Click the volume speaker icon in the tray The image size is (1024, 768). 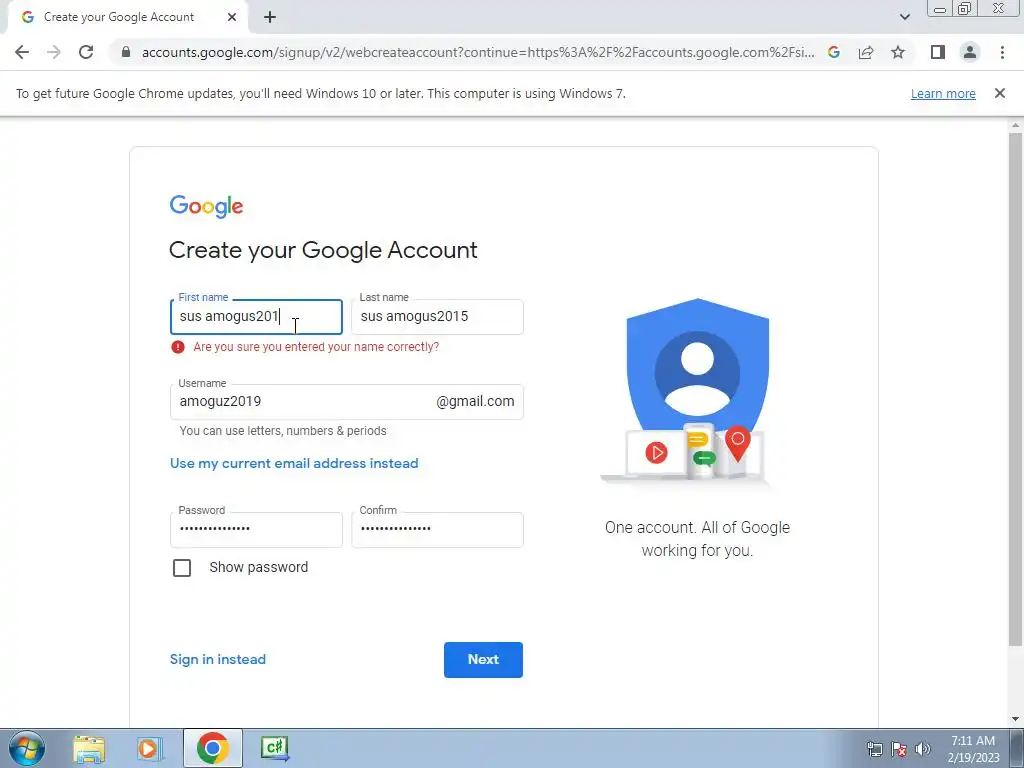[923, 749]
